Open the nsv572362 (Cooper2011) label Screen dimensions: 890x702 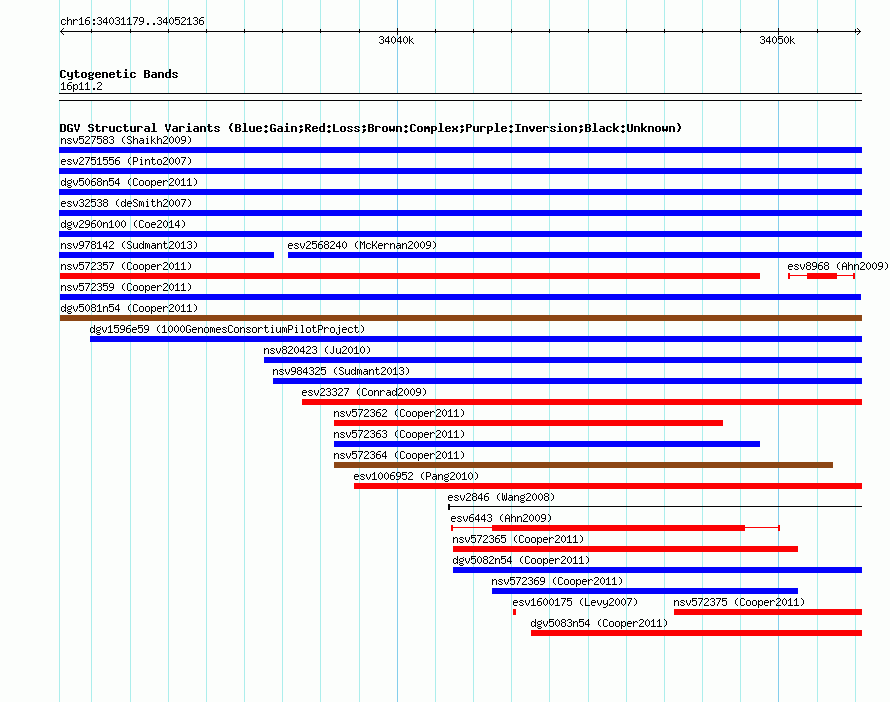tap(399, 413)
